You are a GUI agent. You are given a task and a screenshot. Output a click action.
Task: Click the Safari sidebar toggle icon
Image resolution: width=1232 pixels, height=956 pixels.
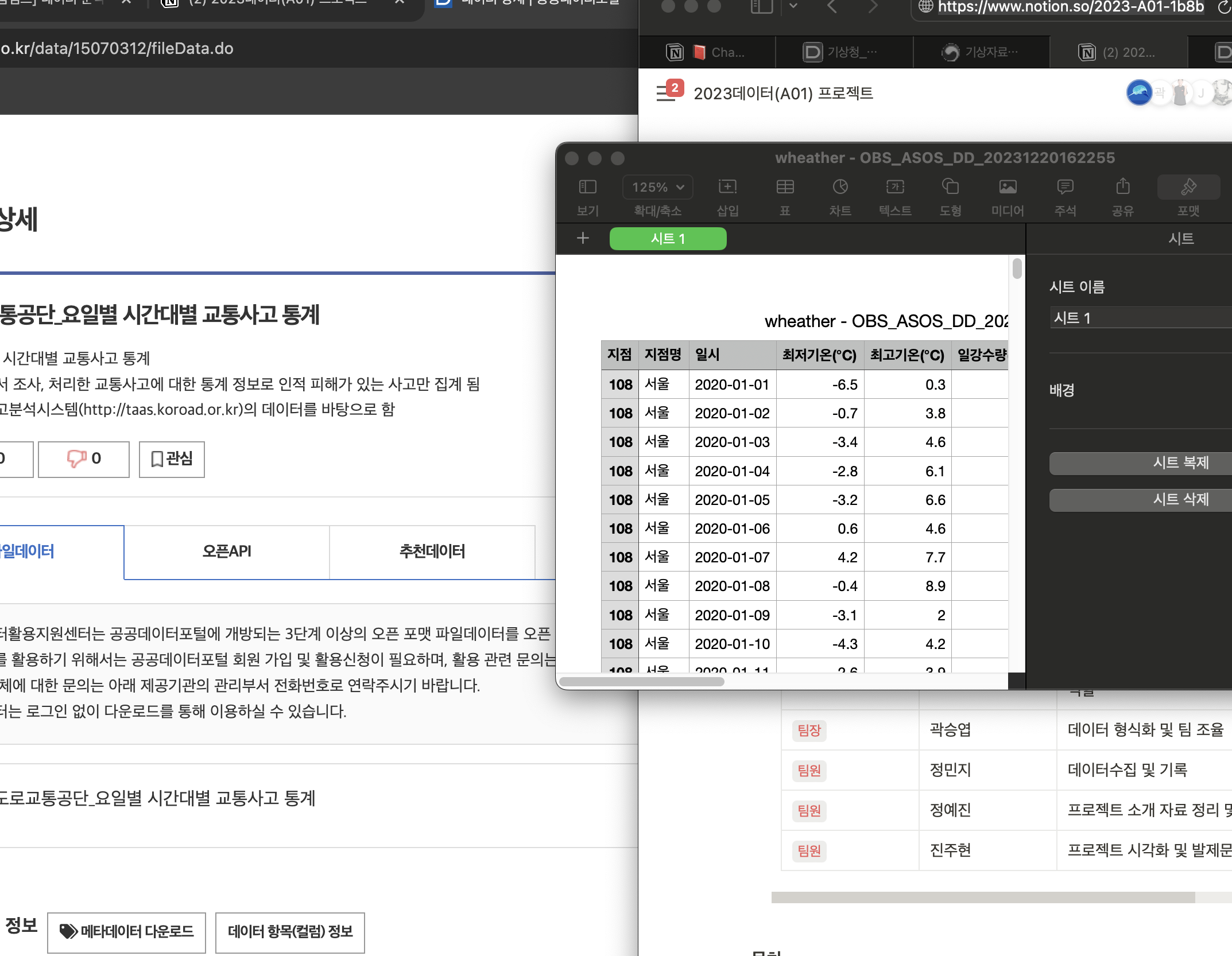click(x=761, y=6)
